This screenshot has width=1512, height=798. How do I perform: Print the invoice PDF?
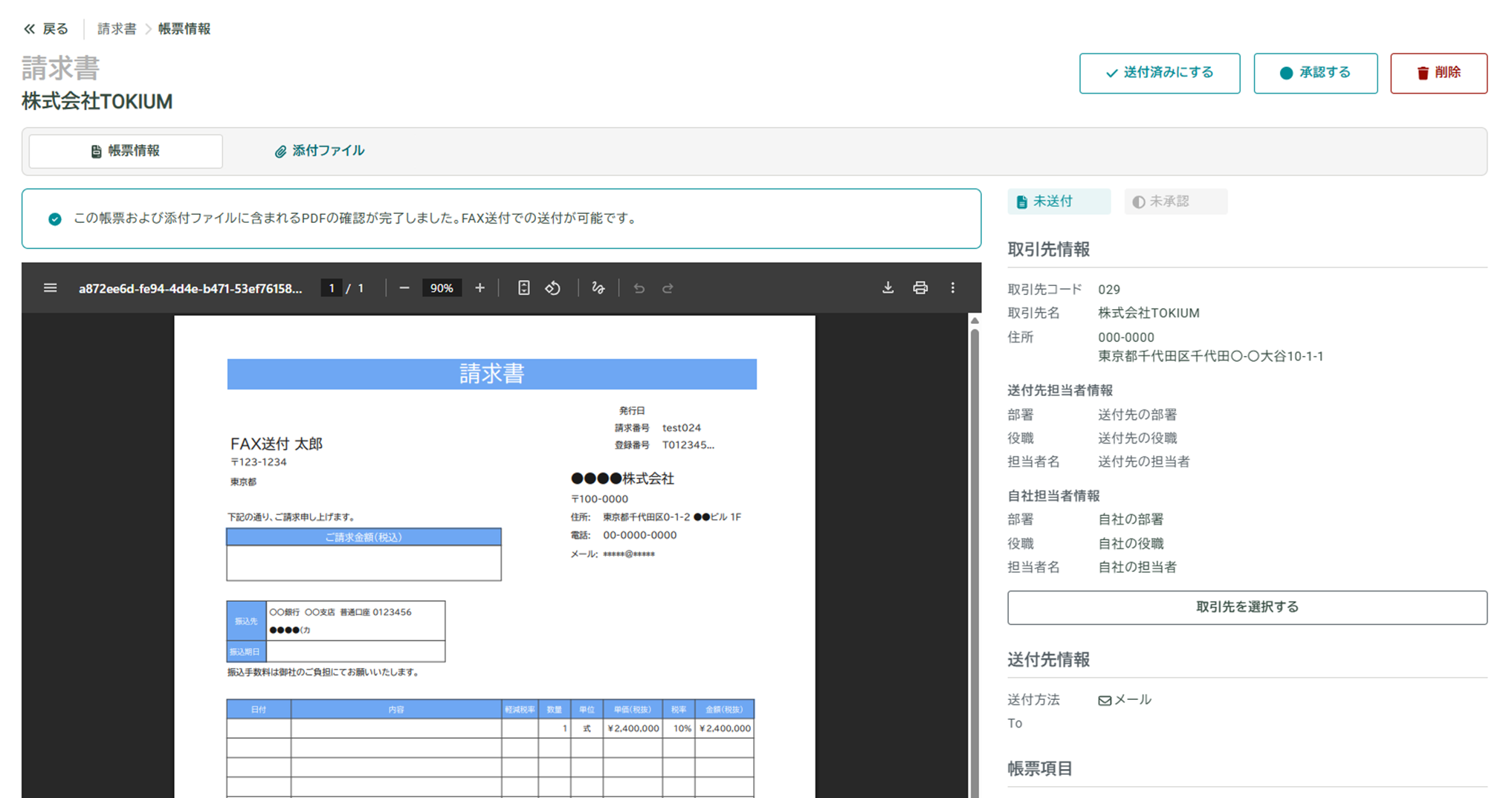(920, 288)
